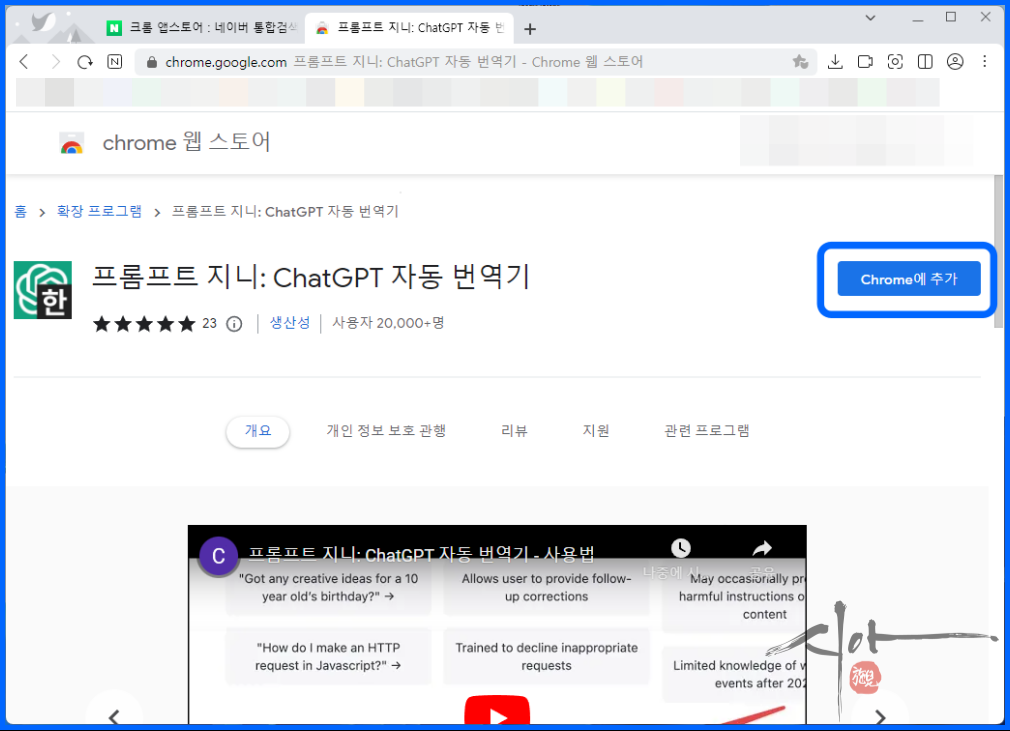This screenshot has height=731, width=1010.
Task: Open the Naver N home icon in toolbar
Action: coord(115,62)
